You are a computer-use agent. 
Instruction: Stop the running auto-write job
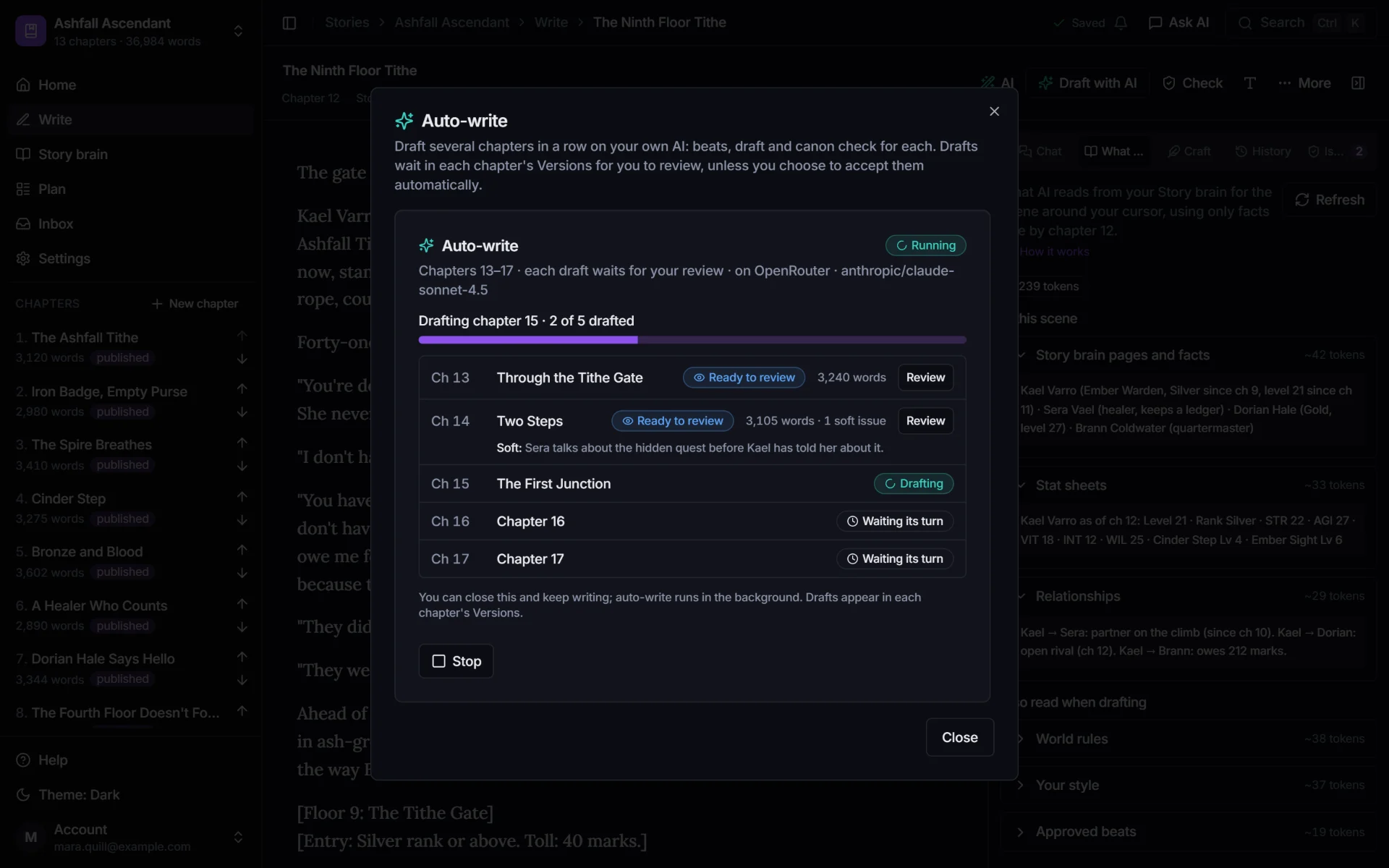[x=456, y=661]
